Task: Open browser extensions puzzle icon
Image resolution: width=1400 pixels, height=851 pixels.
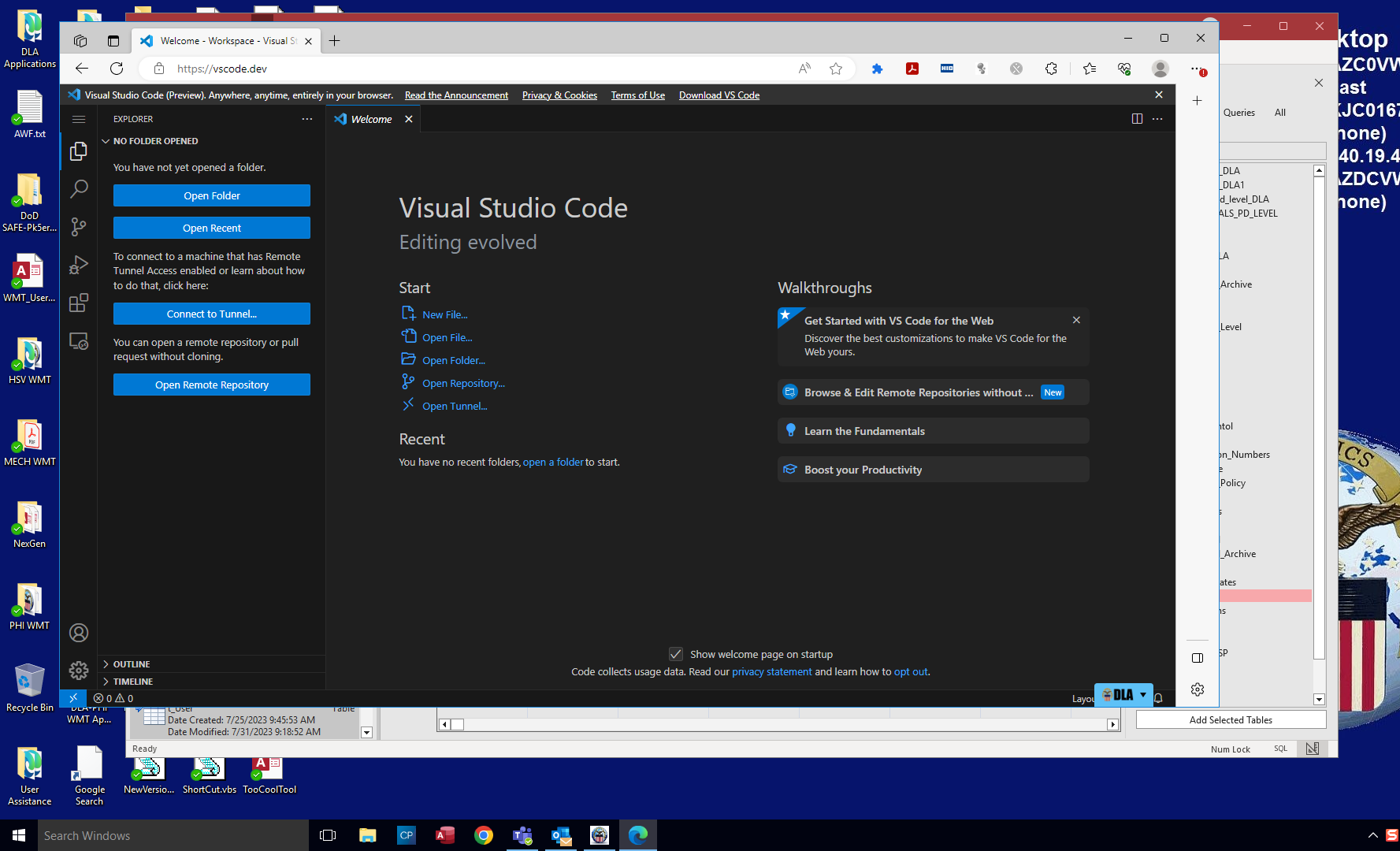Action: tap(1051, 69)
